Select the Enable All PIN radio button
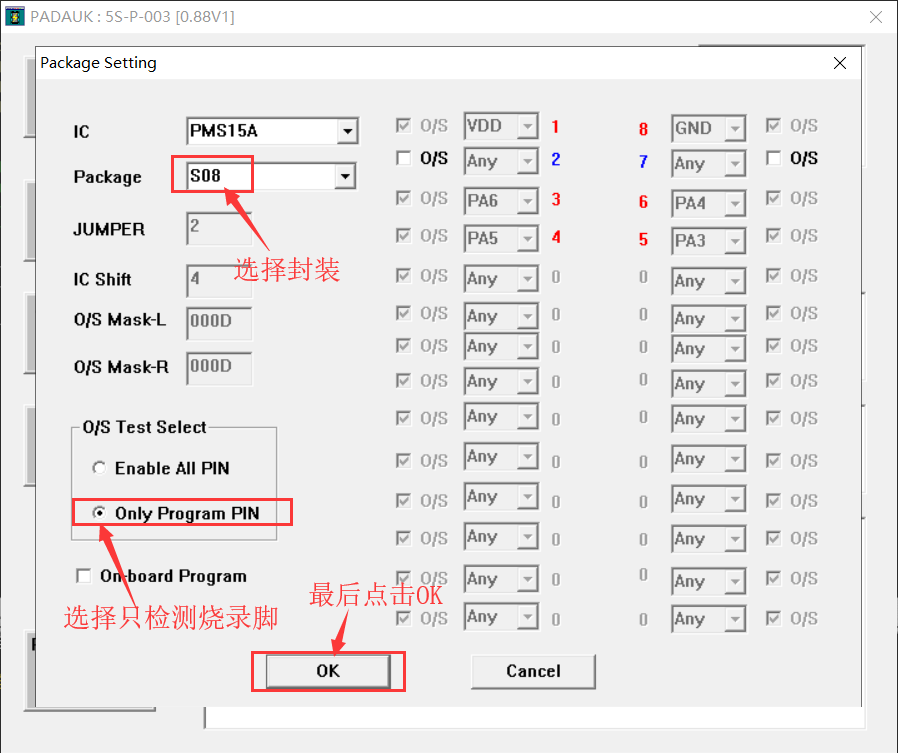 (99, 468)
